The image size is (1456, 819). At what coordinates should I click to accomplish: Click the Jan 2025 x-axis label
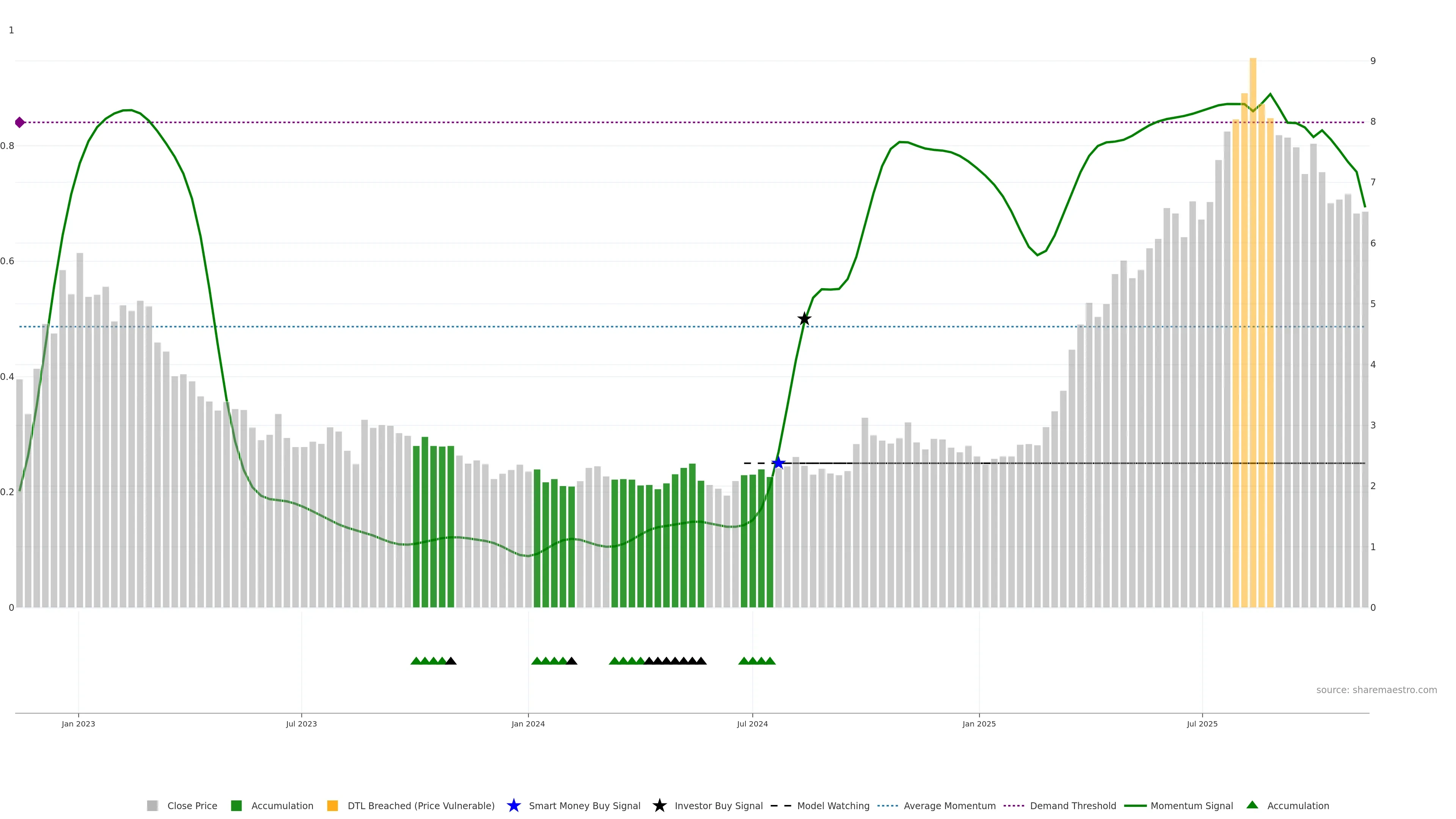[x=979, y=723]
